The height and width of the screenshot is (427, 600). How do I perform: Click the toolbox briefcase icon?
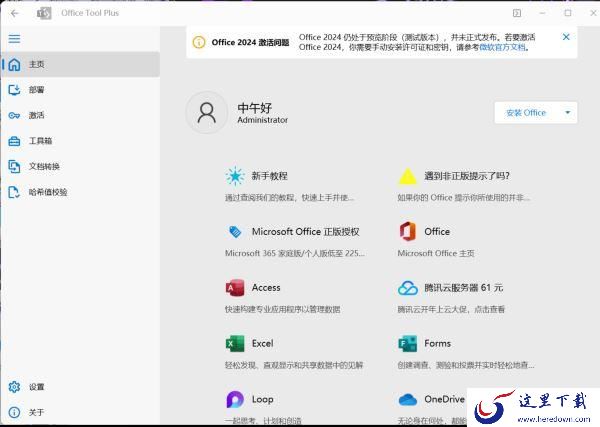(14, 141)
